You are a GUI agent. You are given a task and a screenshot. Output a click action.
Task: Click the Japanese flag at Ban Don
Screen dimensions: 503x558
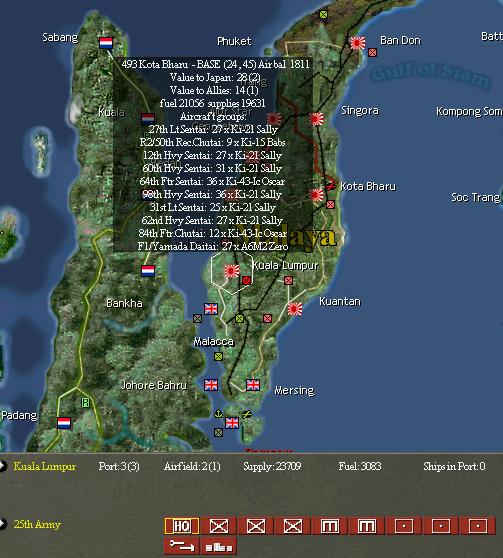coord(358,43)
